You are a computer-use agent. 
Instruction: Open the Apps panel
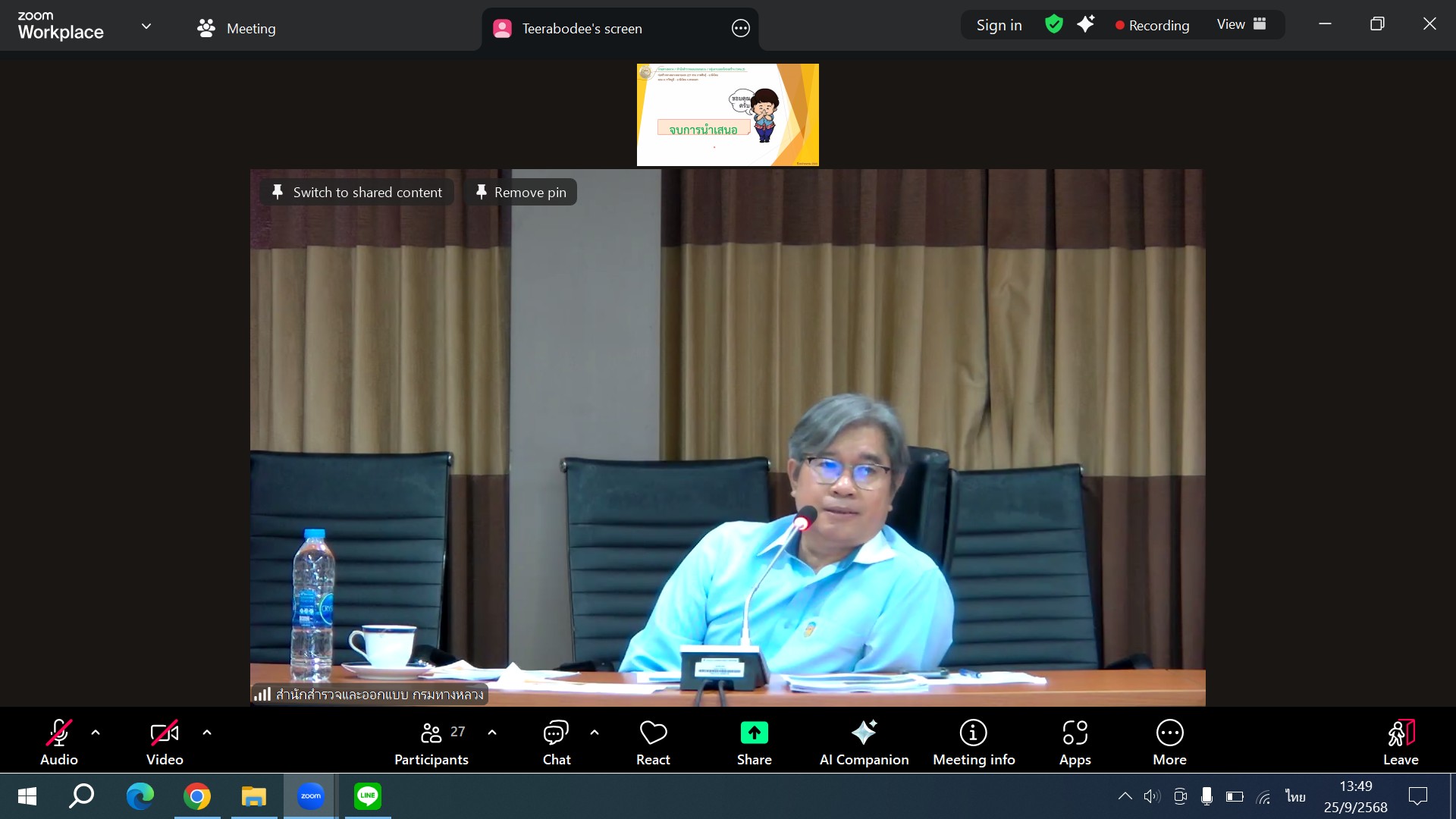click(x=1075, y=742)
